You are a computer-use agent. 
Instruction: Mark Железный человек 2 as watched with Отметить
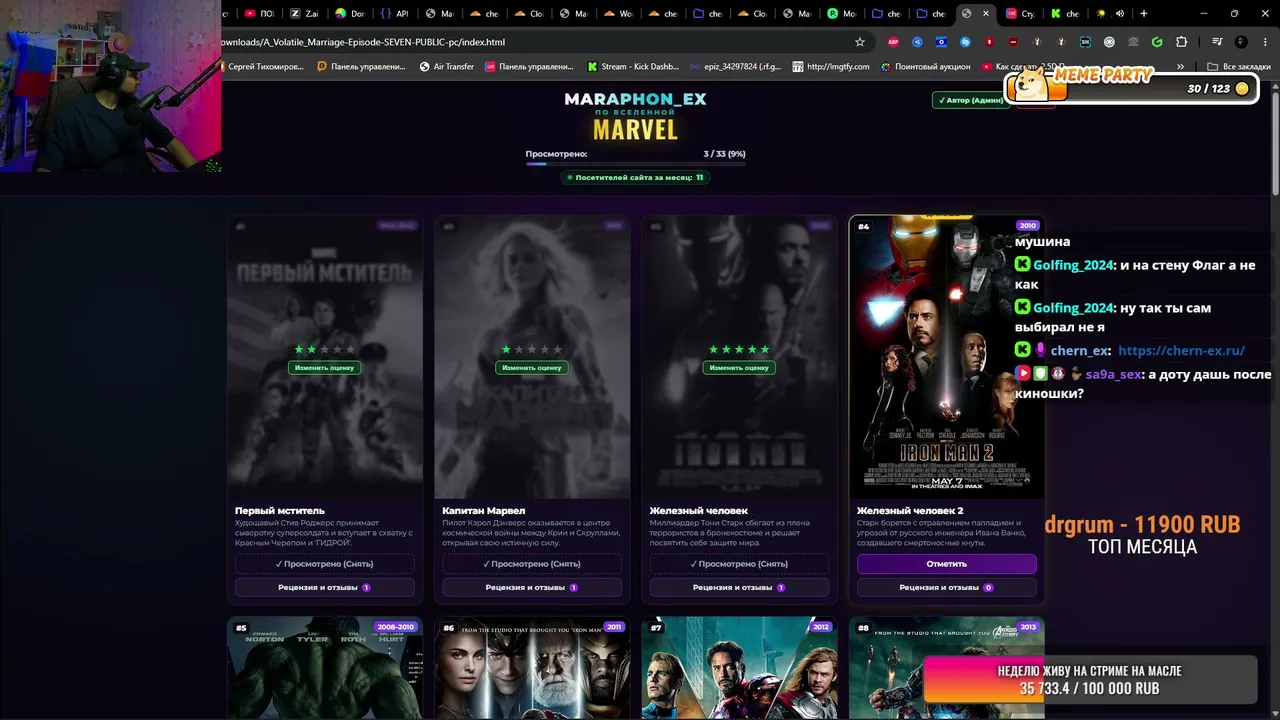[946, 564]
